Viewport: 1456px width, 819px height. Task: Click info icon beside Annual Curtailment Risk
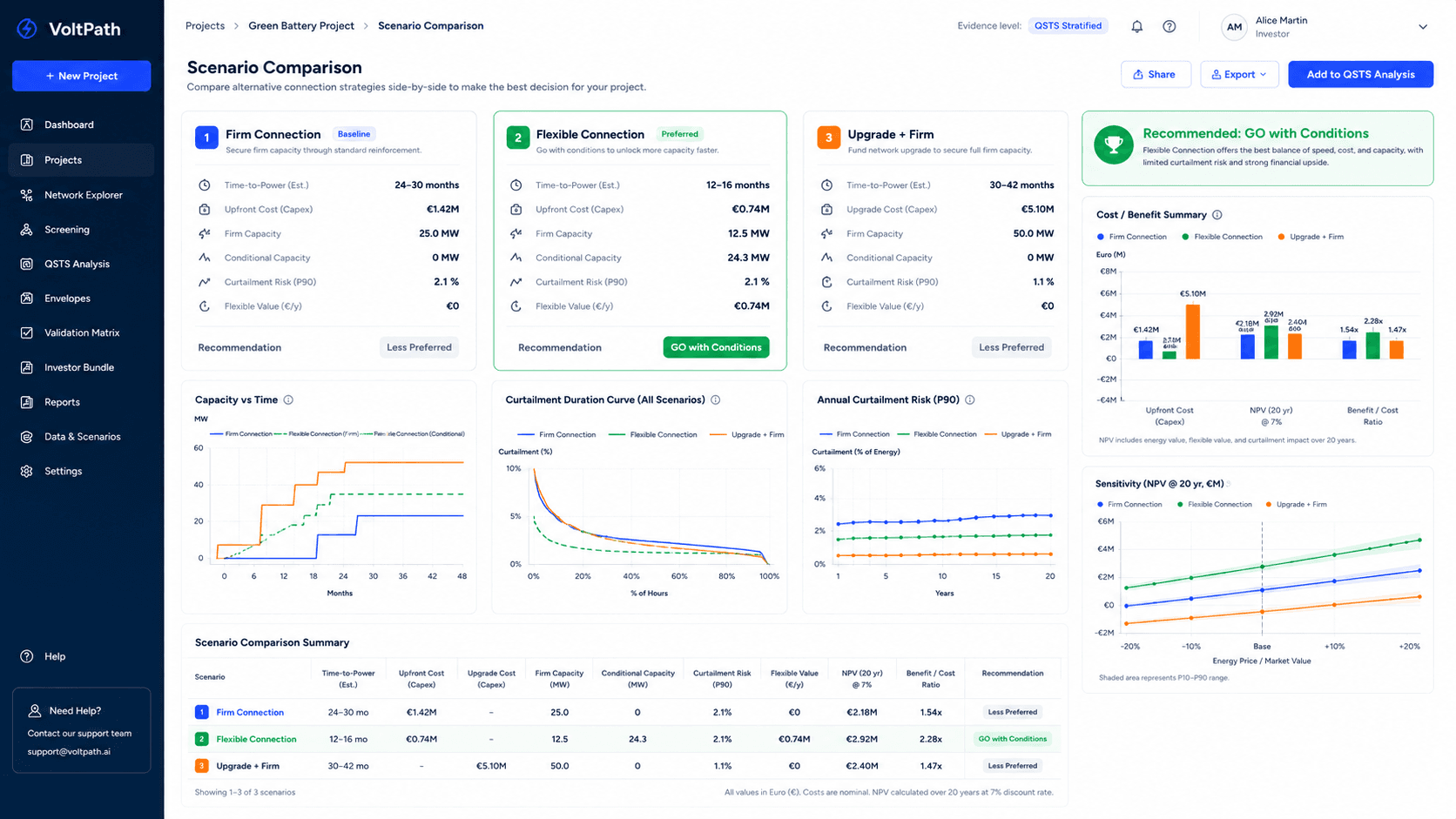click(x=970, y=400)
